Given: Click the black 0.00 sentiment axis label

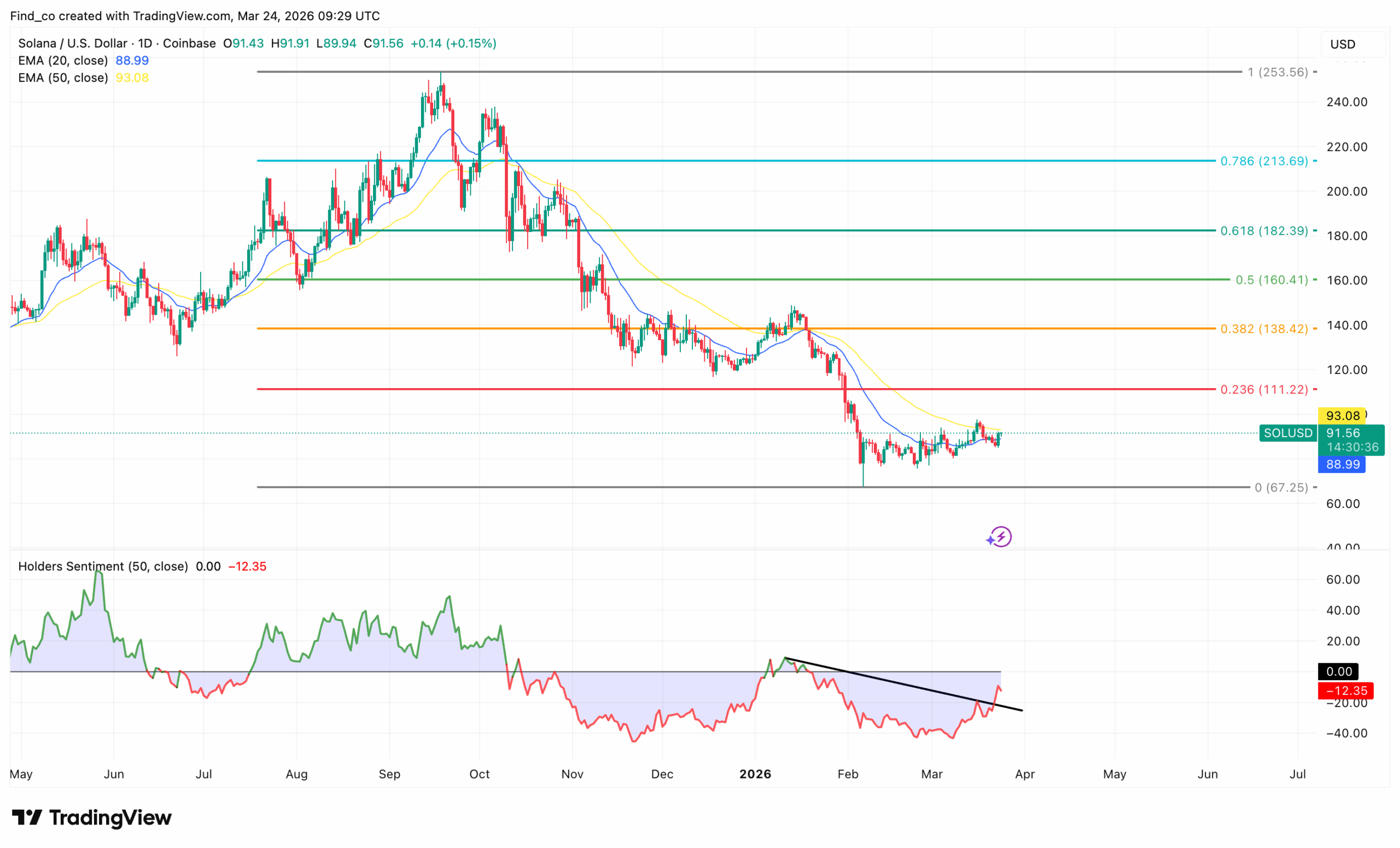Looking at the screenshot, I should coord(1339,671).
